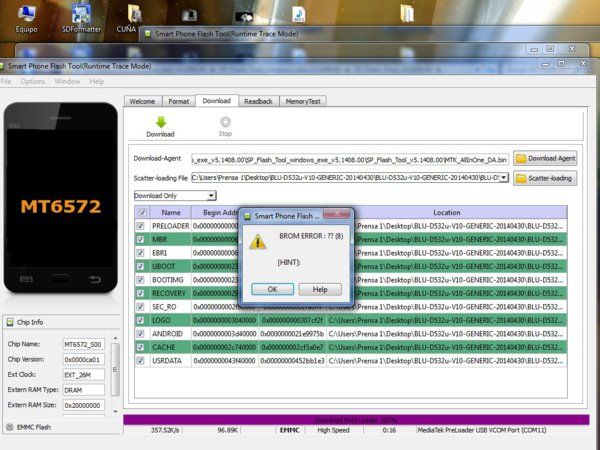Open the SDFormatter desktop shortcut
This screenshot has height=450, width=600.
tap(81, 18)
